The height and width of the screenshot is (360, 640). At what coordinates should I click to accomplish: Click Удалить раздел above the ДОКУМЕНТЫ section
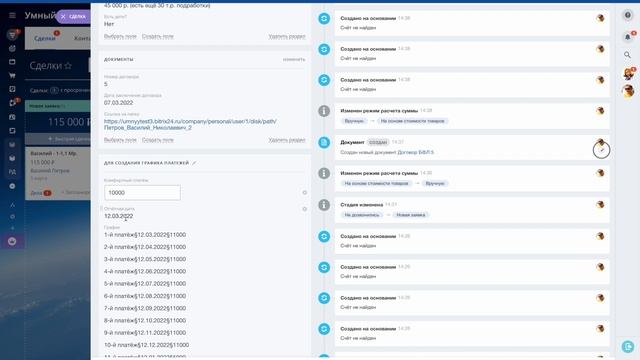point(287,36)
